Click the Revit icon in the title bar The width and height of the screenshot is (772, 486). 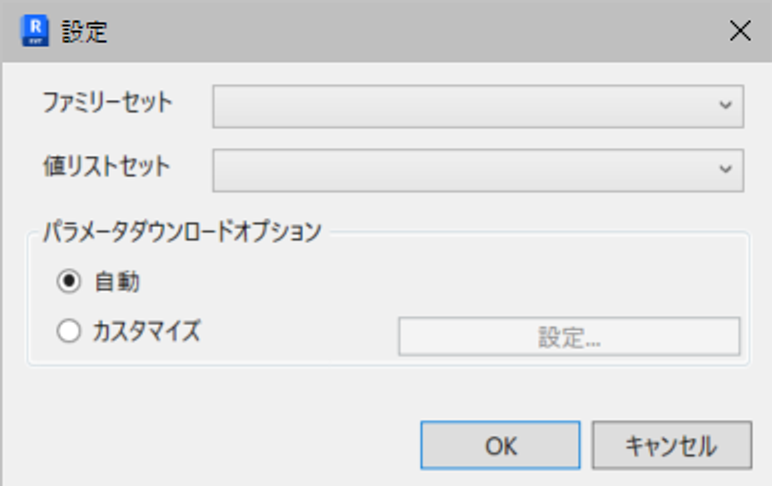[x=34, y=30]
